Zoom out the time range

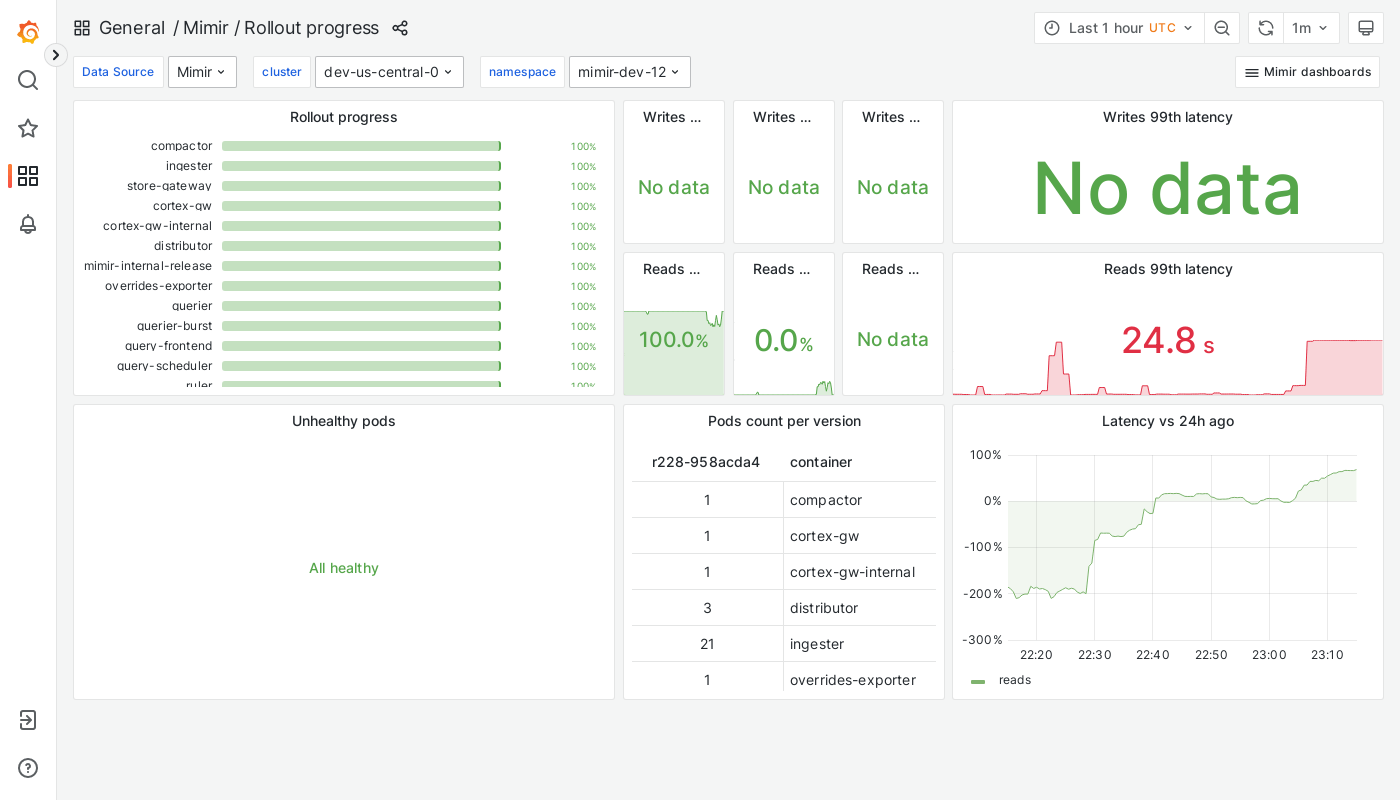(x=1222, y=28)
